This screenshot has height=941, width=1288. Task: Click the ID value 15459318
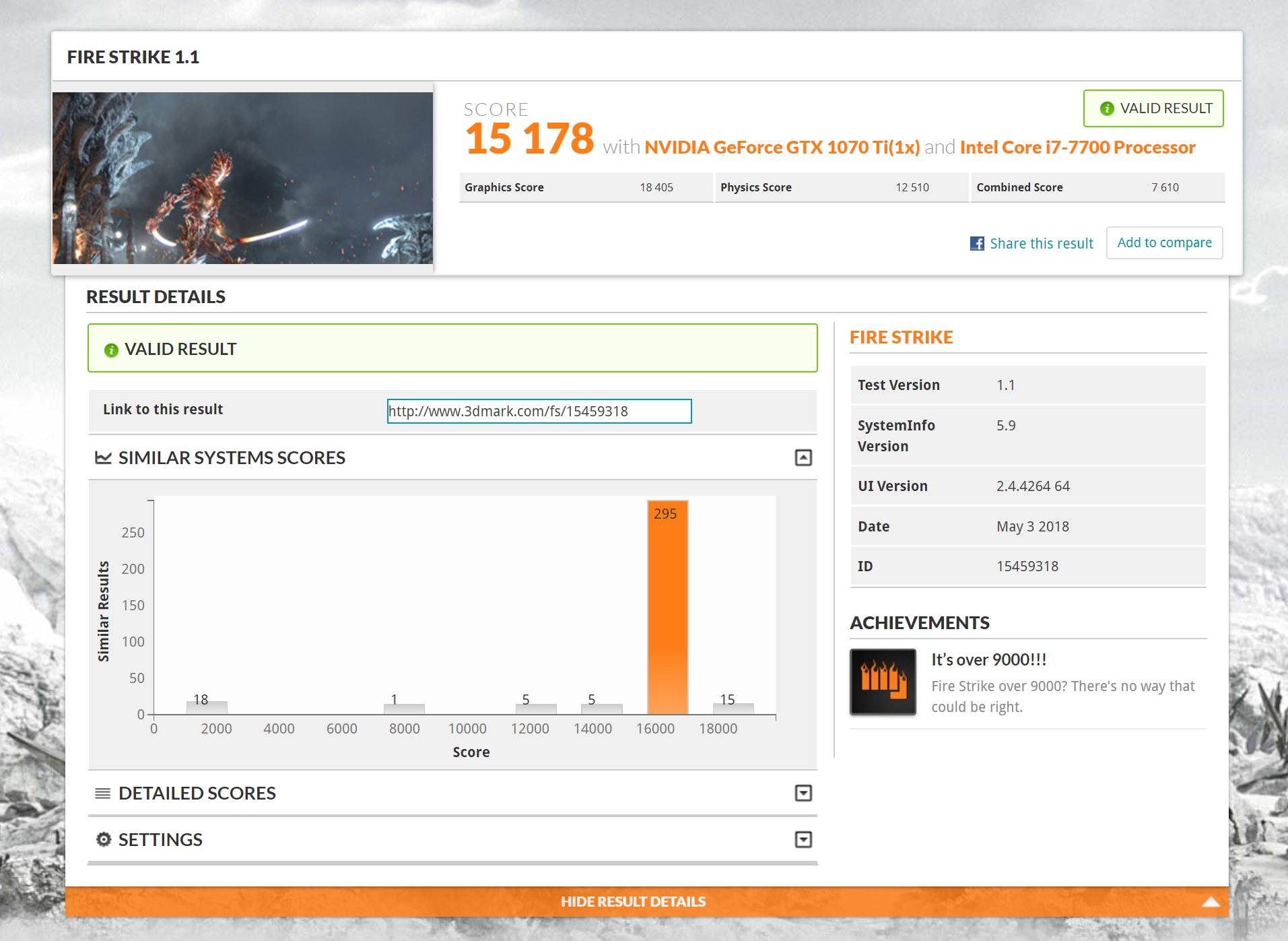coord(1027,566)
